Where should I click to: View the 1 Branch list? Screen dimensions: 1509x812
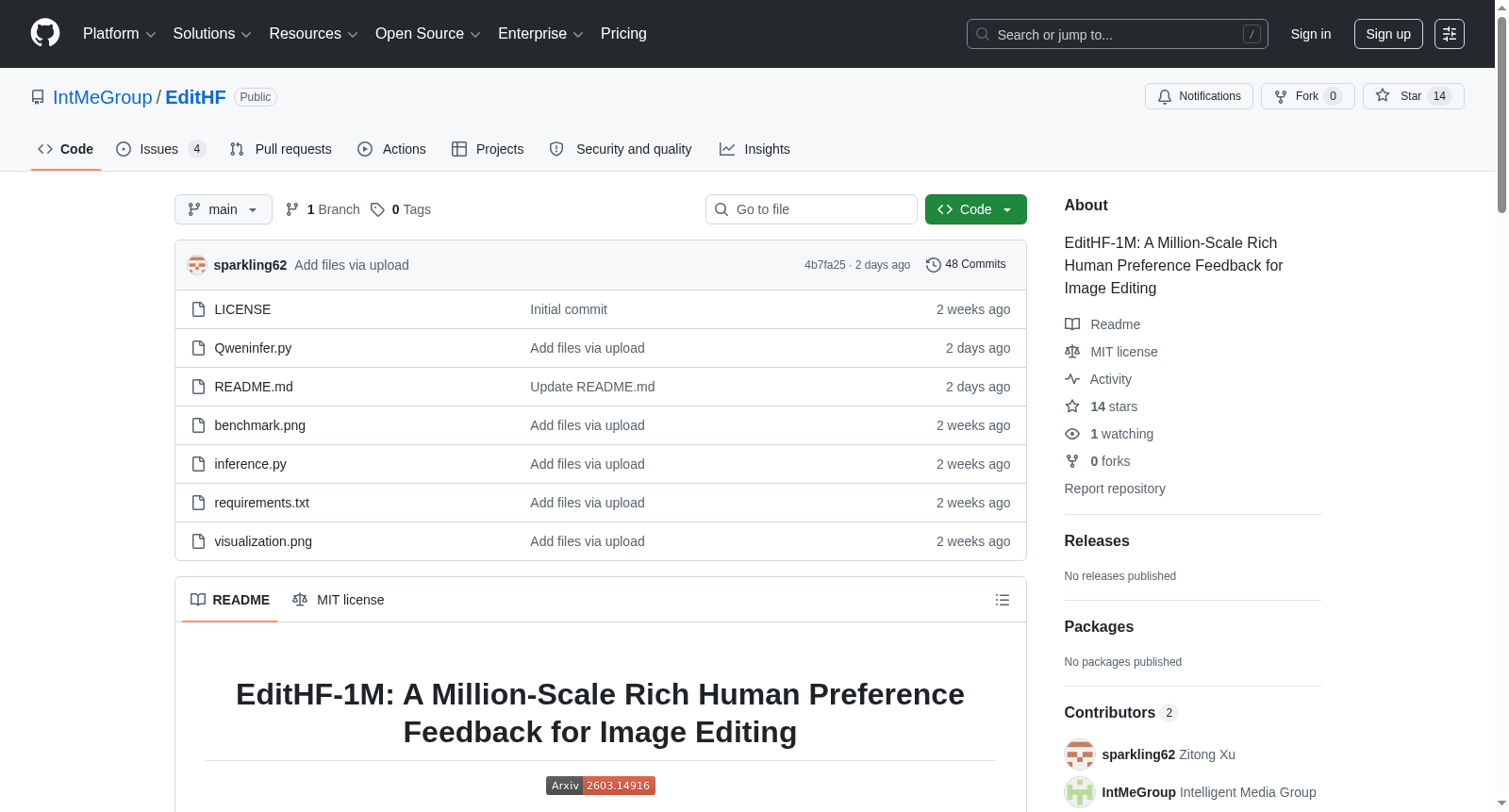[323, 209]
